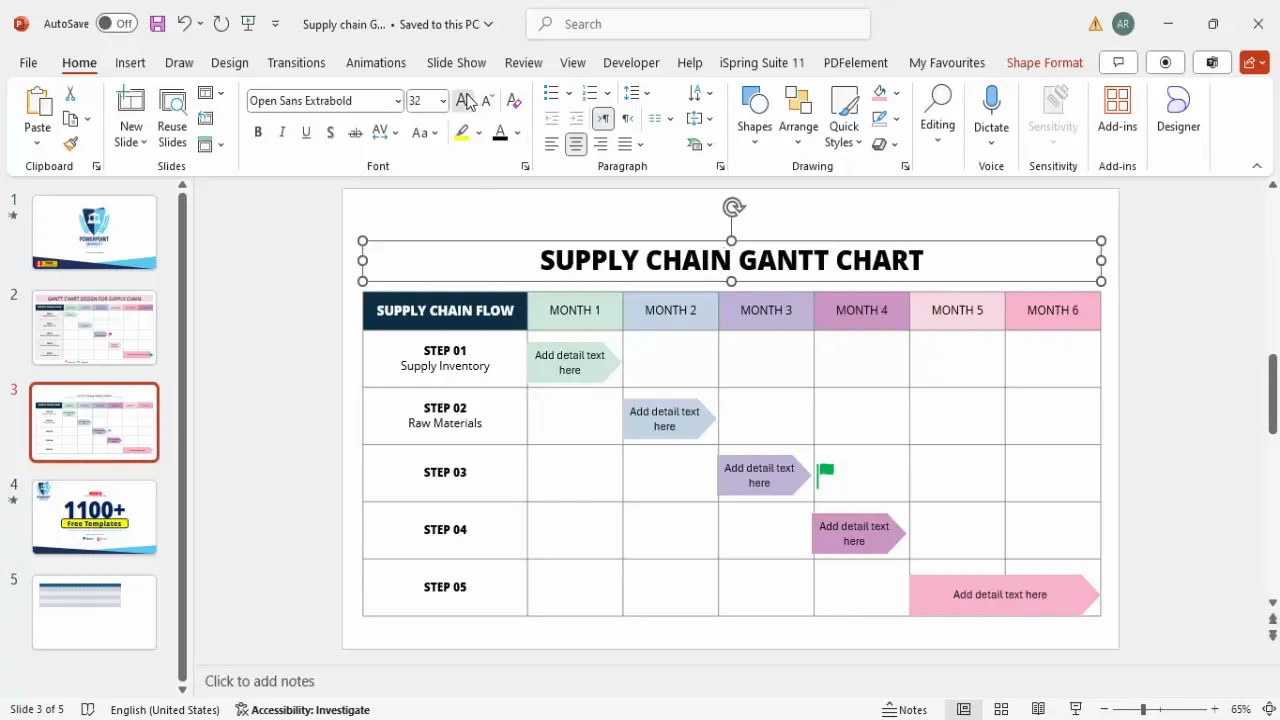Click the text highlight color button
Image resolution: width=1280 pixels, height=720 pixels.
461,132
